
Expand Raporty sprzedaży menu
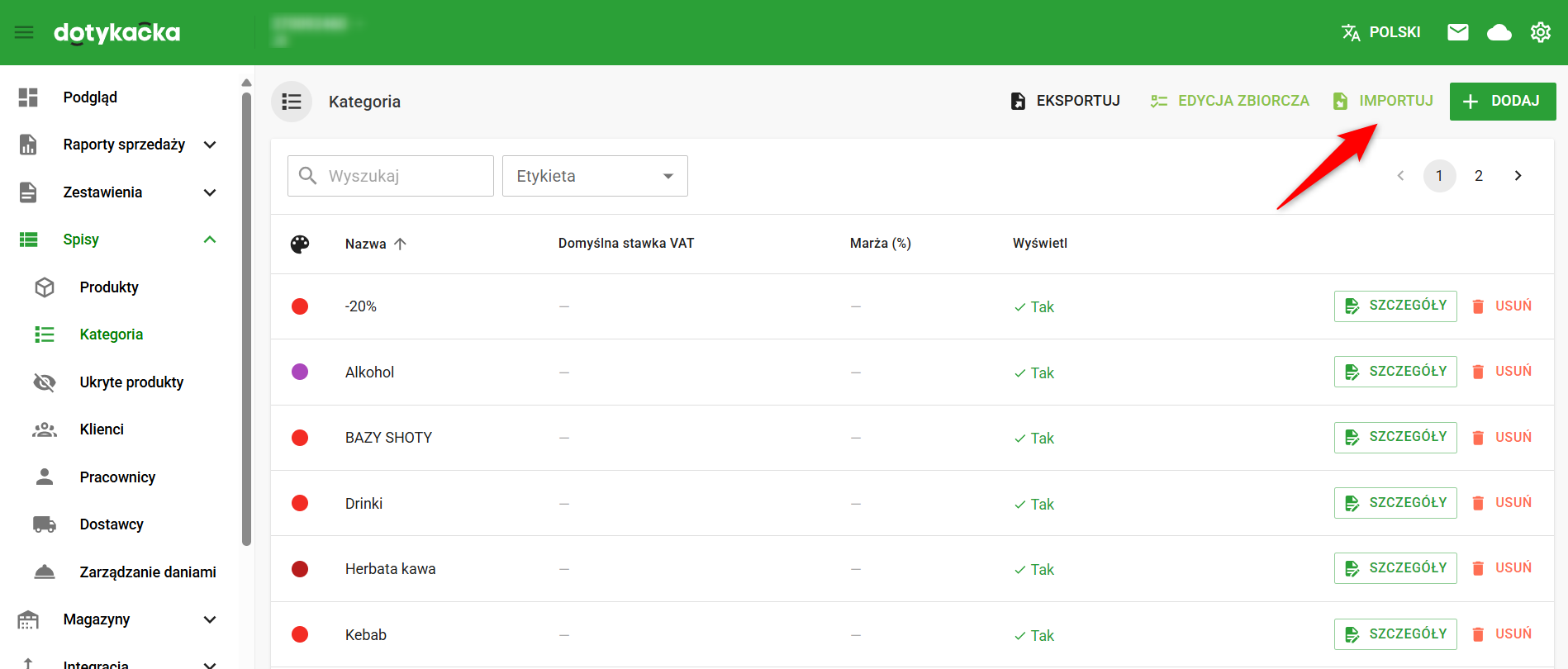[x=210, y=145]
